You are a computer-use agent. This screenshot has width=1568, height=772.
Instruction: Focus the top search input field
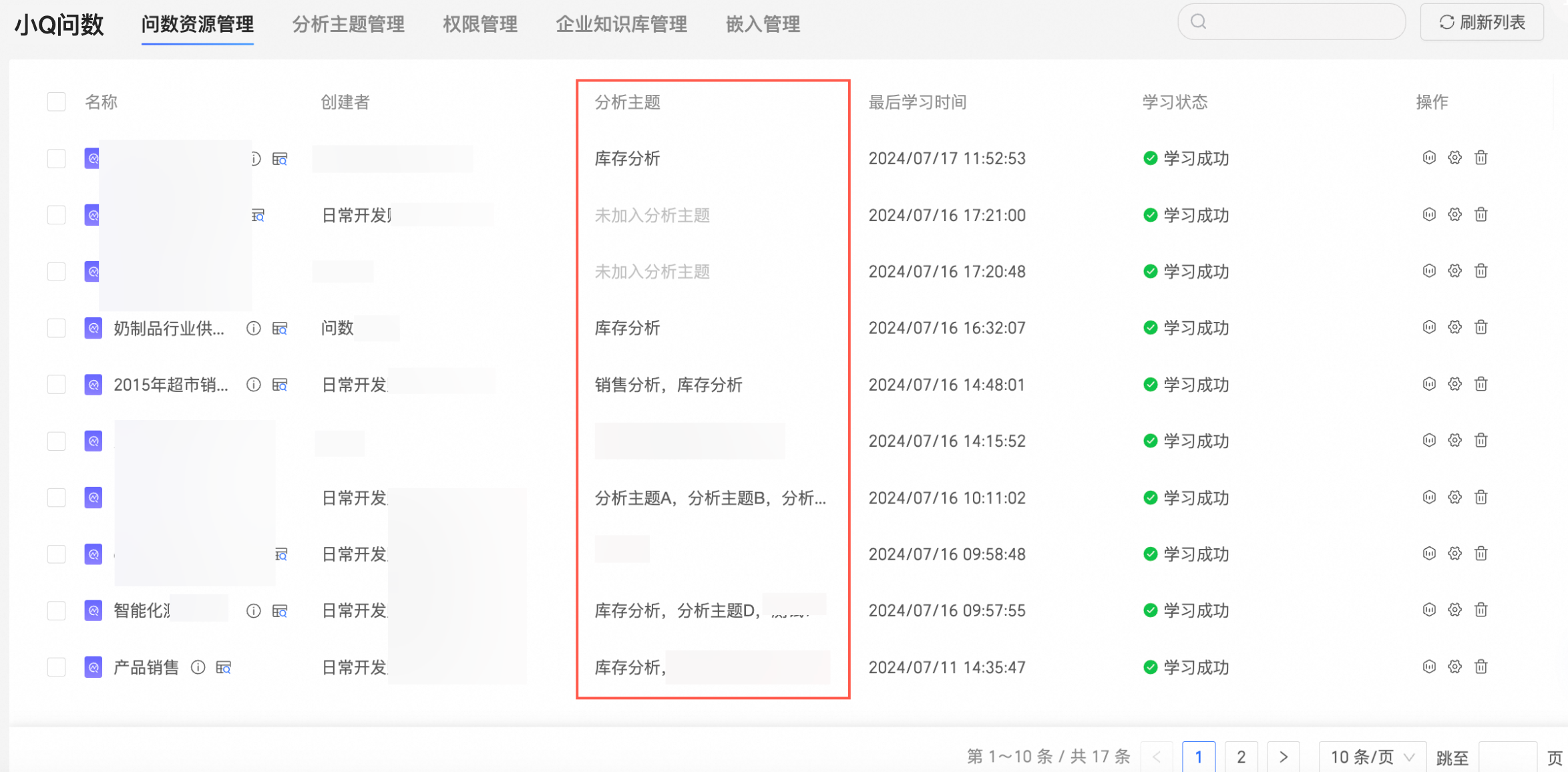(1292, 22)
